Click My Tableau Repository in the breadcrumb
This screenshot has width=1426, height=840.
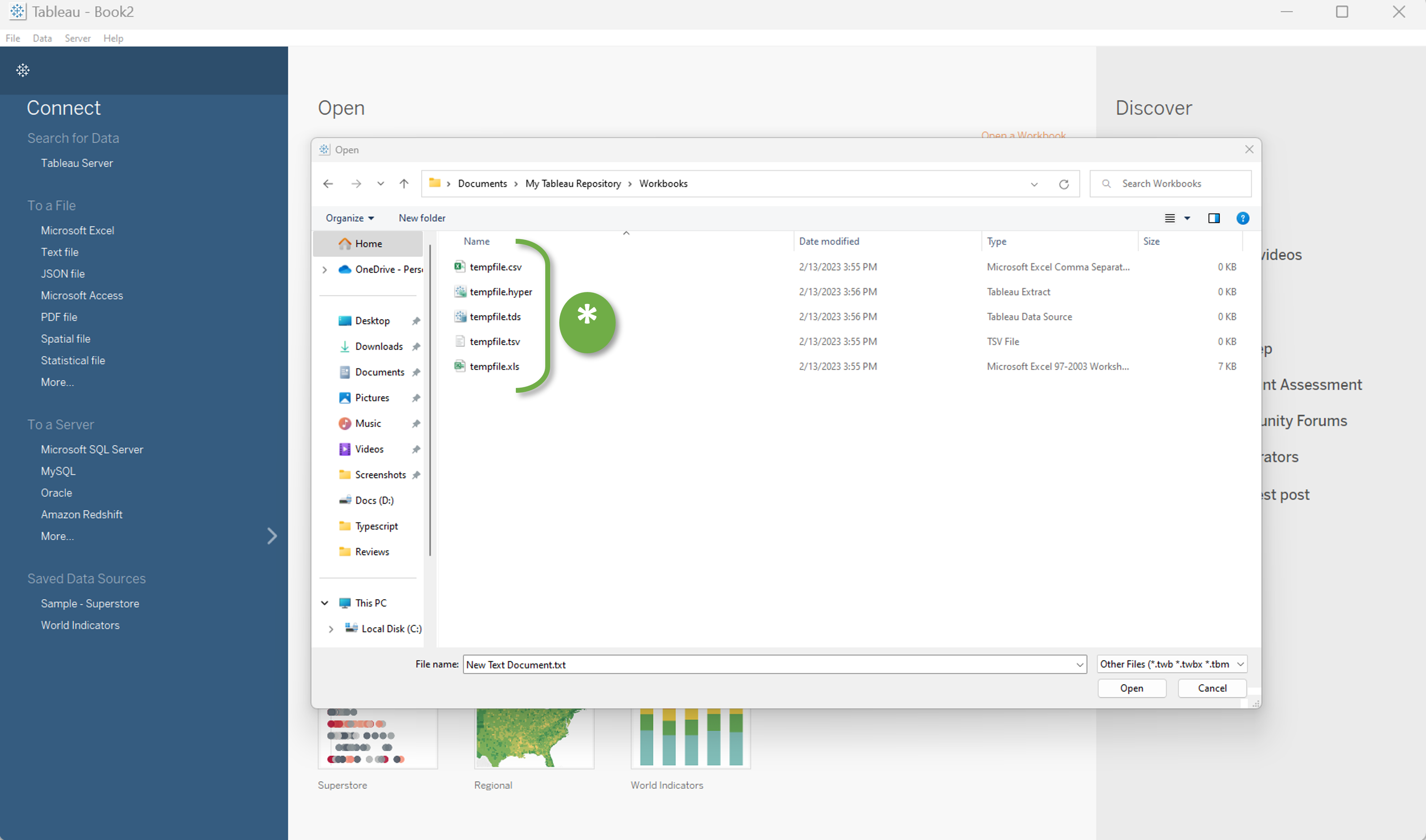coord(573,183)
